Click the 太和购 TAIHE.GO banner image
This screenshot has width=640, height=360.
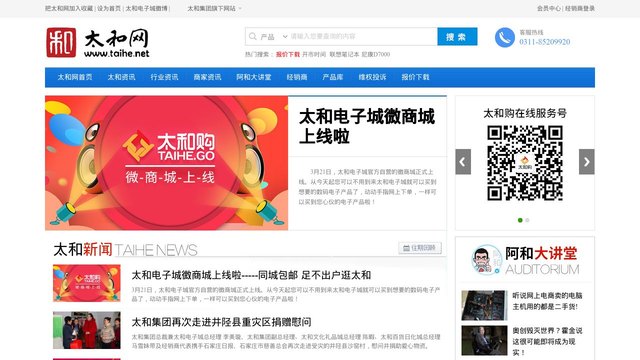(x=167, y=163)
